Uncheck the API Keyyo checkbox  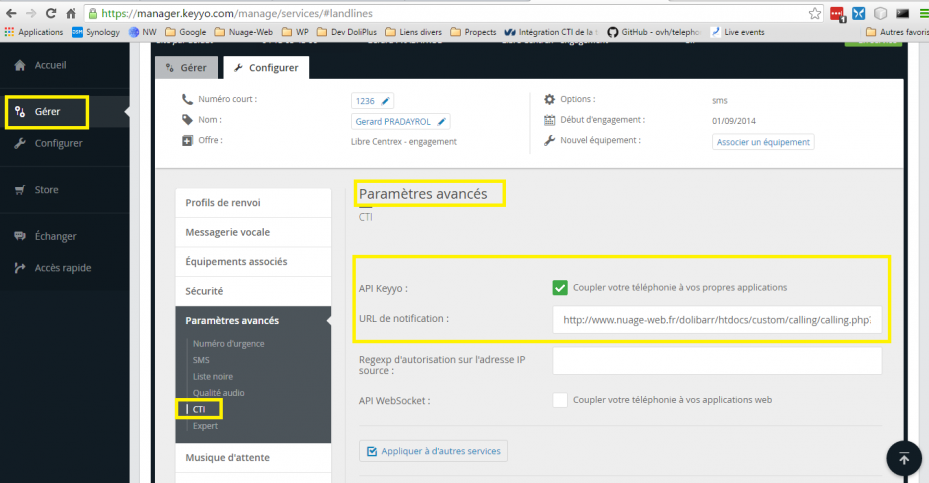click(x=560, y=287)
